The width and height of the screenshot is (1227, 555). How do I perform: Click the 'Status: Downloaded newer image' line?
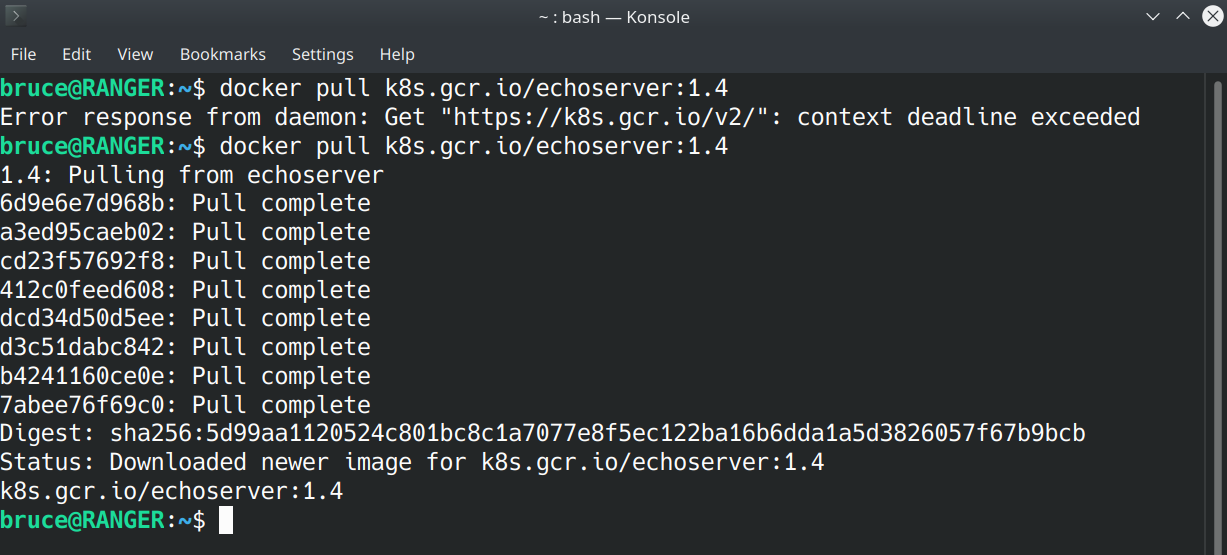(x=412, y=462)
